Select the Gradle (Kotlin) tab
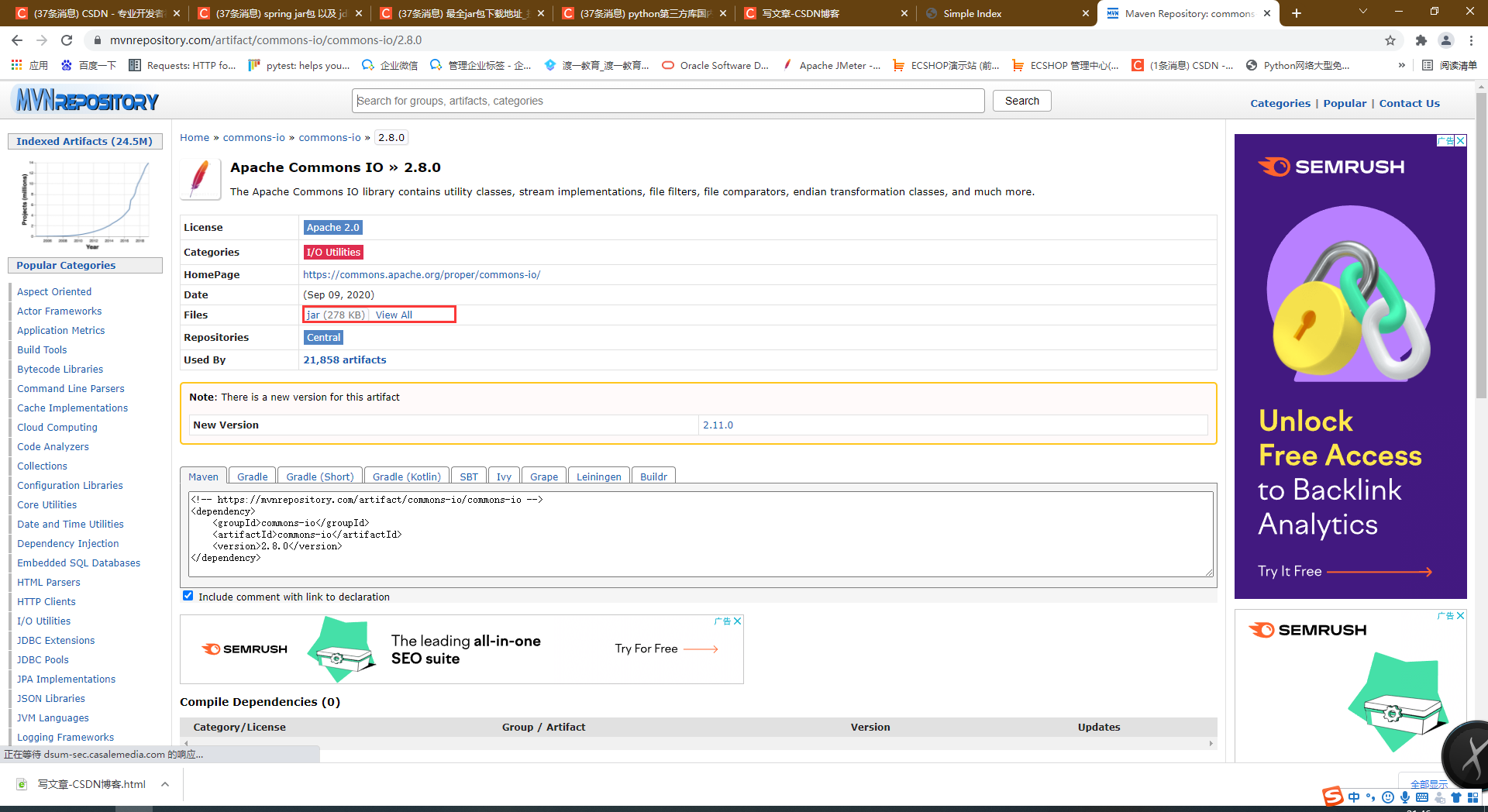Viewport: 1488px width, 812px height. [407, 477]
